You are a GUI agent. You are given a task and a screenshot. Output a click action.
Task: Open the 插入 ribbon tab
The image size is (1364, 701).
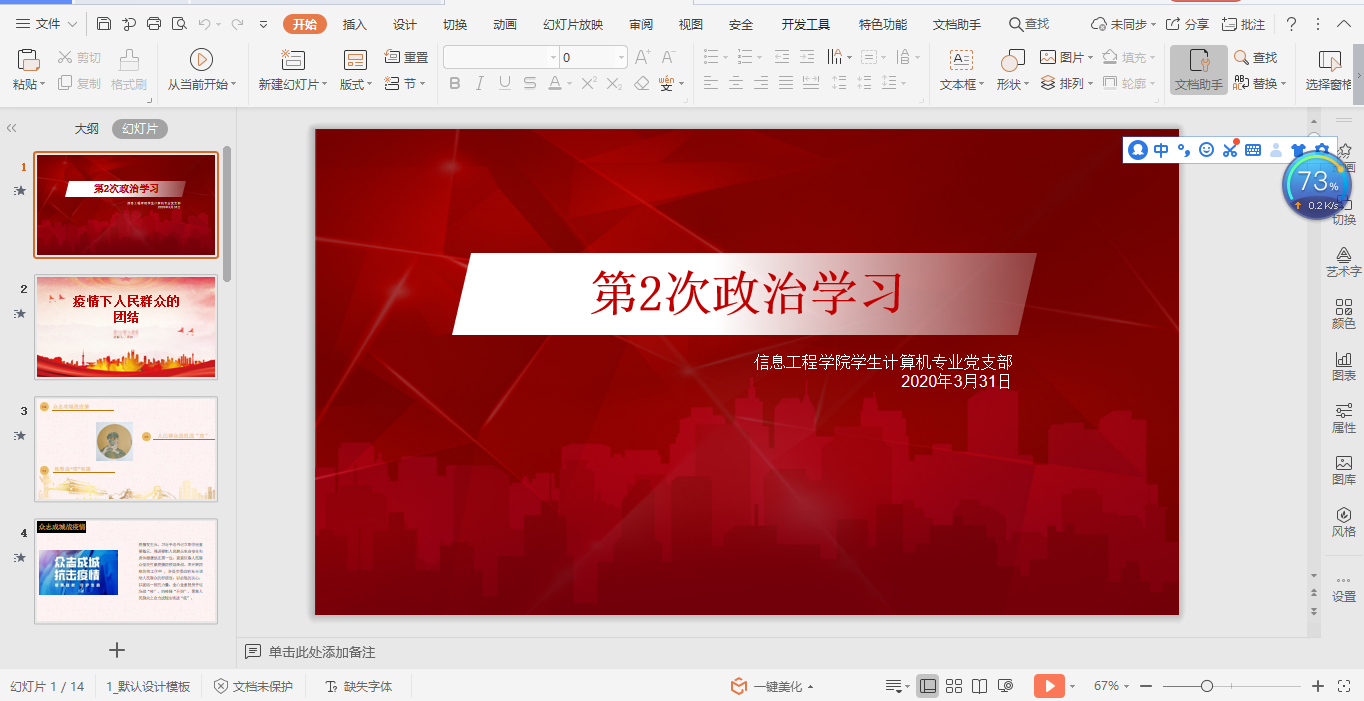click(354, 25)
